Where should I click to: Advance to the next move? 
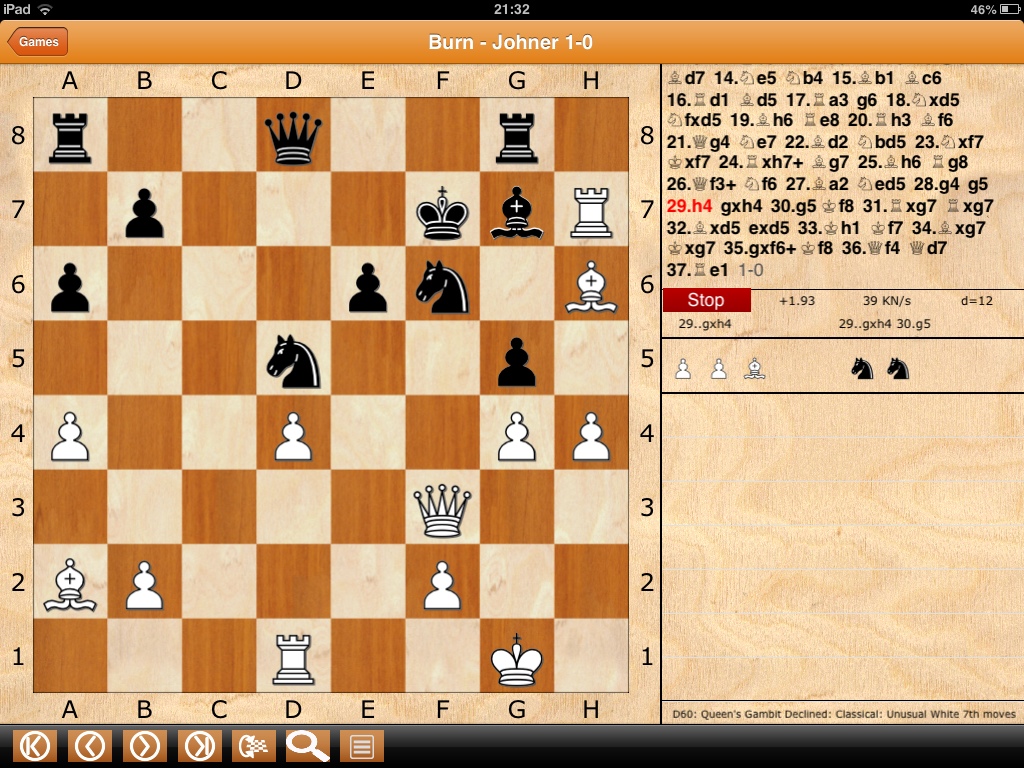145,746
